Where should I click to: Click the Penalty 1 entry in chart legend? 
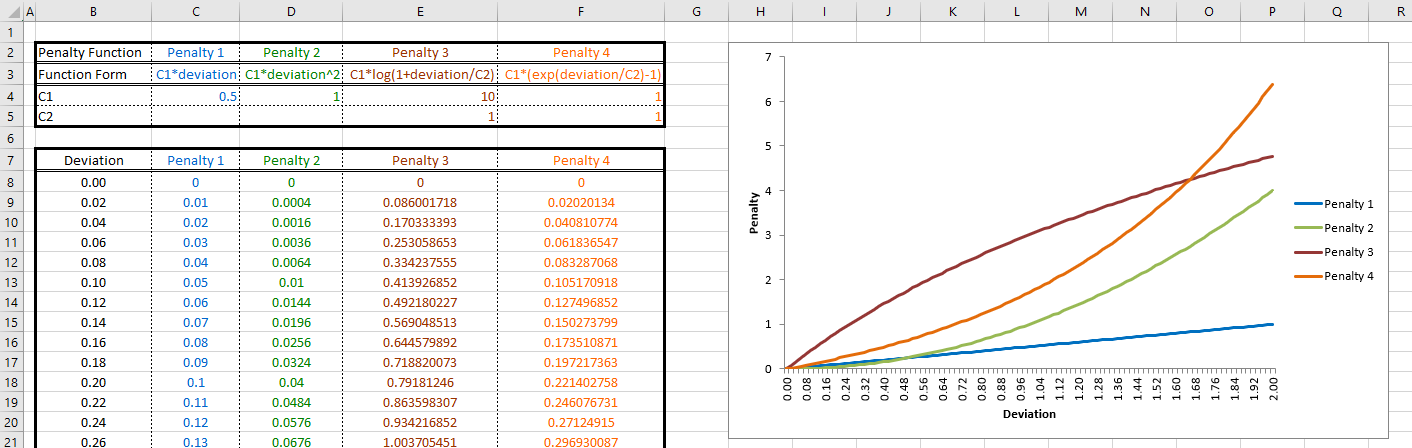point(1349,203)
